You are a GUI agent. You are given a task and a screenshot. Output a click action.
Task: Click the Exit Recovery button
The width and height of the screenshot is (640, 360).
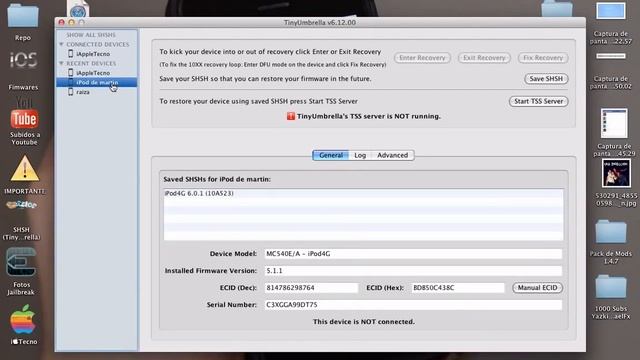[x=484, y=58]
